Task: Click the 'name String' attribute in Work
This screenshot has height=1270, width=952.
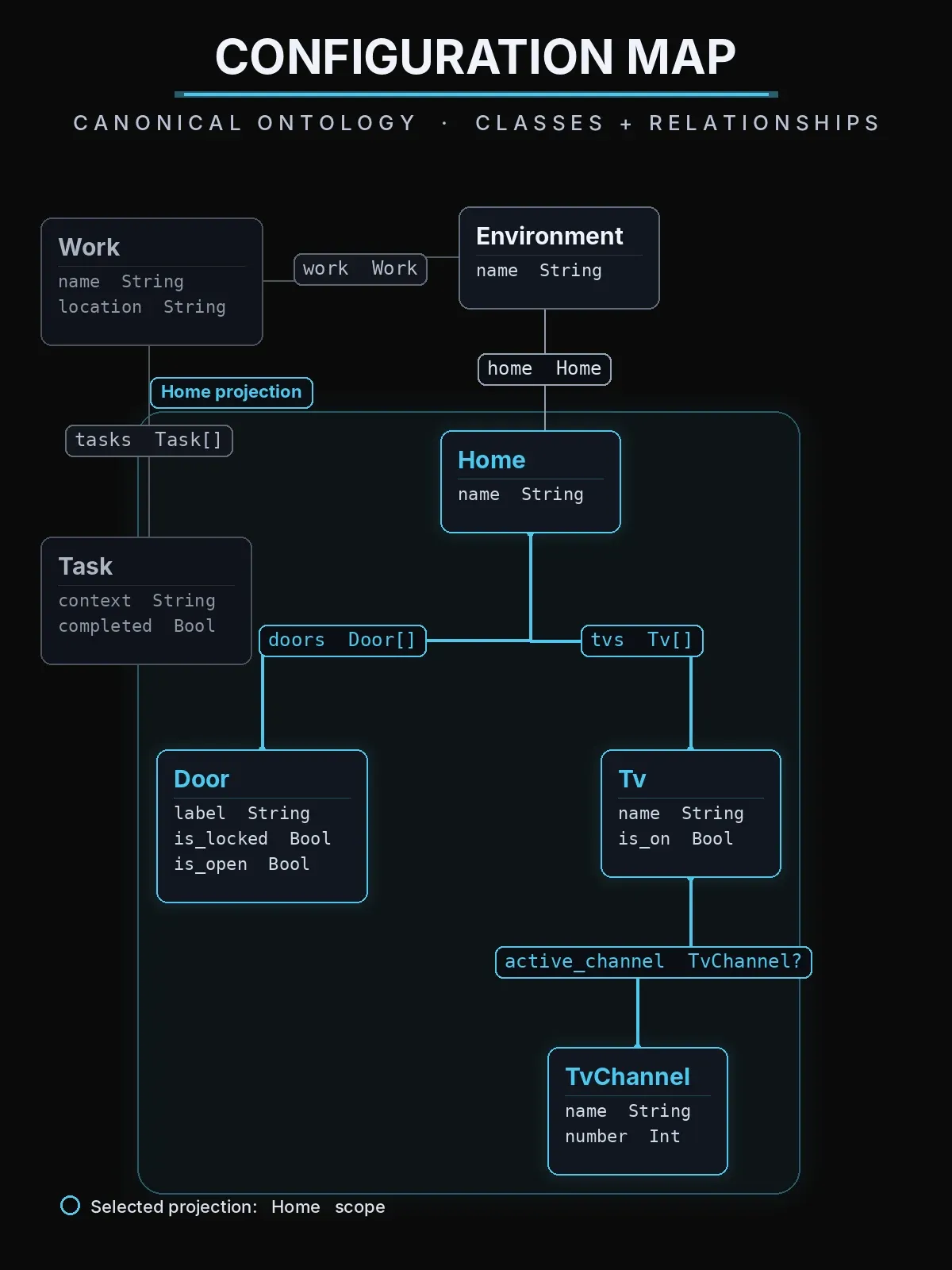Action: click(x=121, y=282)
